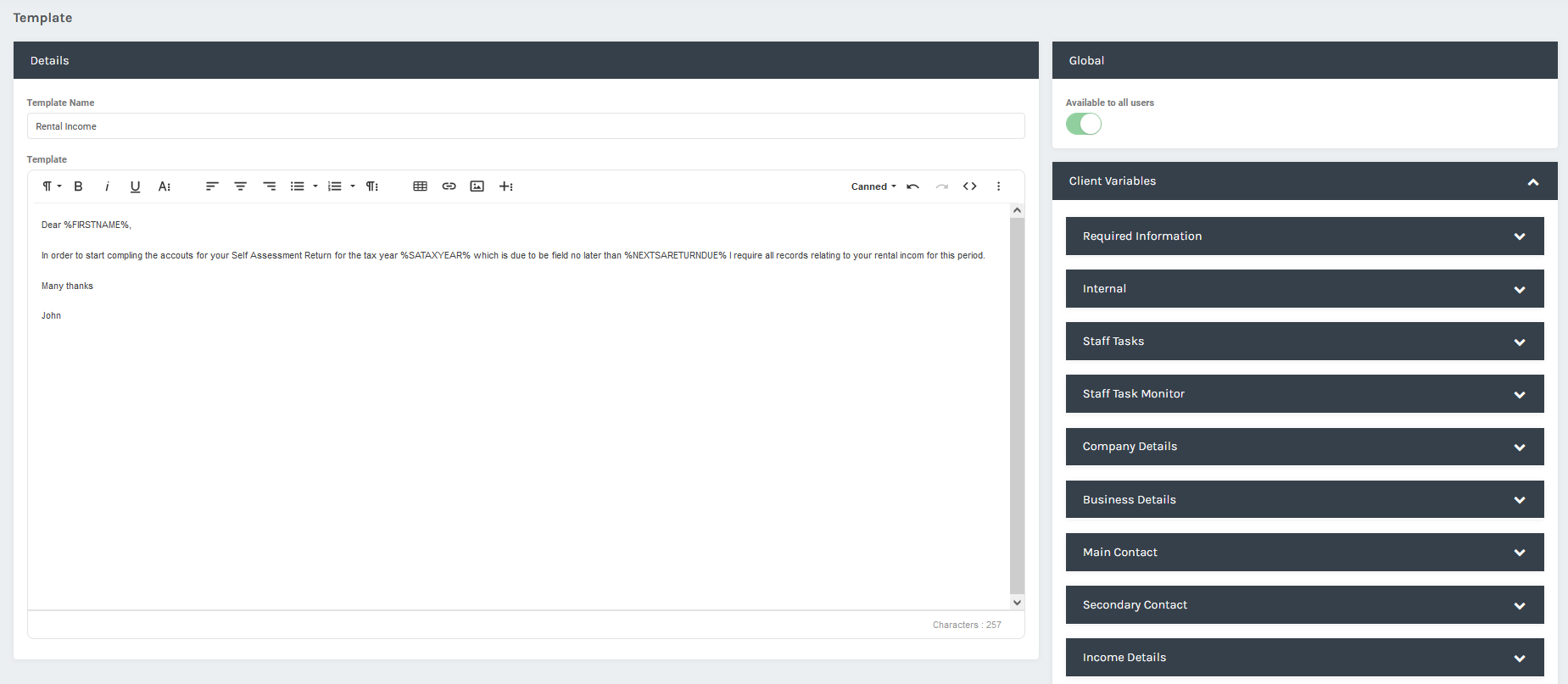The image size is (1568, 684).
Task: Click the 'John' signature line
Action: 51,315
